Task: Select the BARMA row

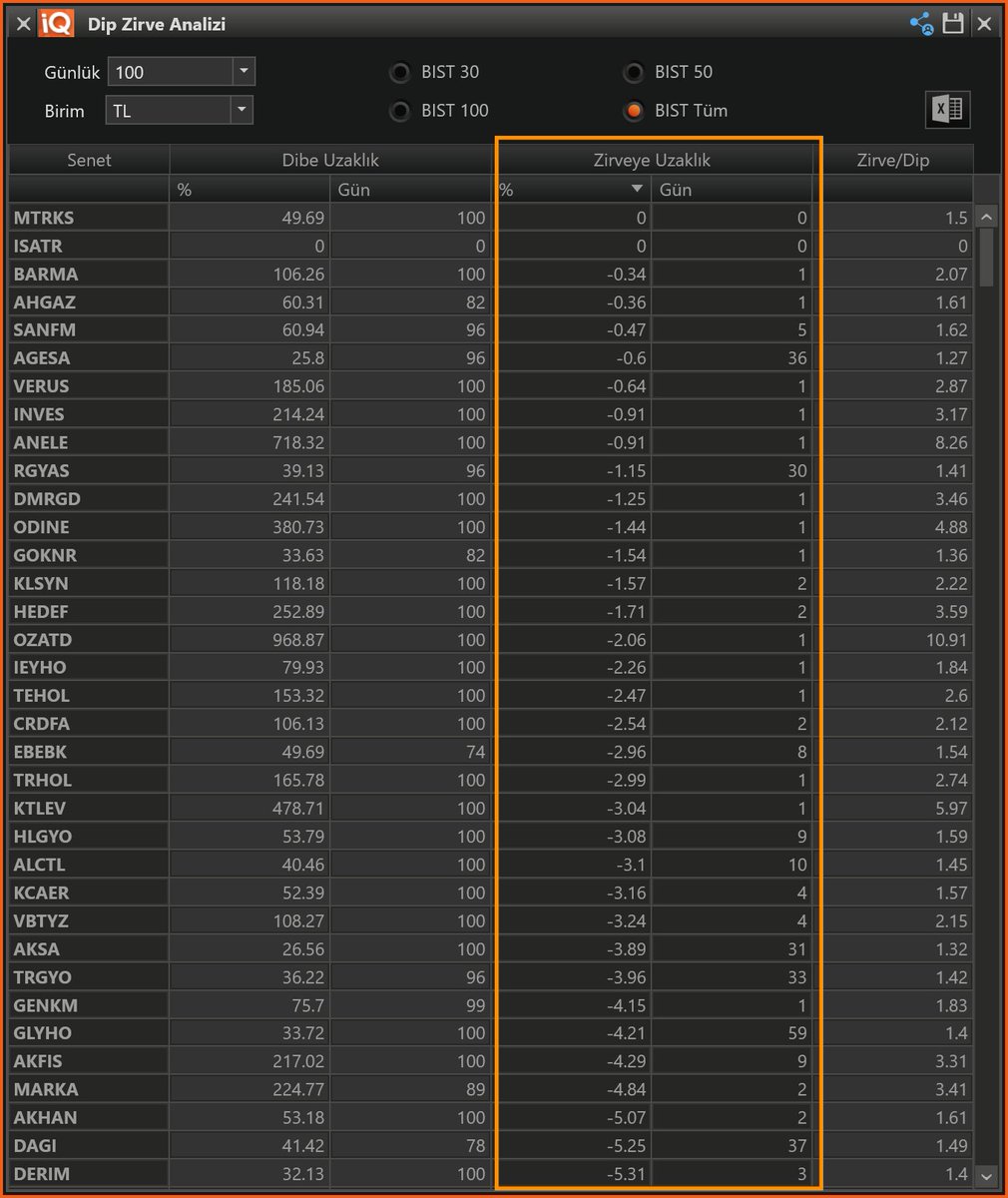Action: (491, 274)
